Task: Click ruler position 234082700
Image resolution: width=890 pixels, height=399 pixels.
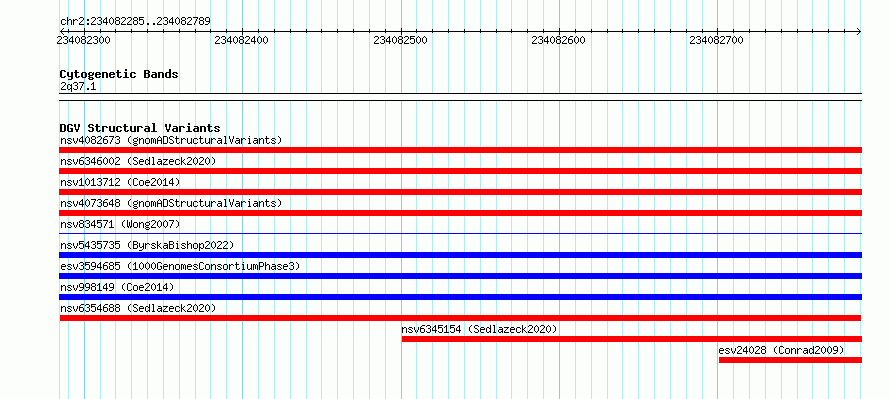Action: (x=717, y=40)
